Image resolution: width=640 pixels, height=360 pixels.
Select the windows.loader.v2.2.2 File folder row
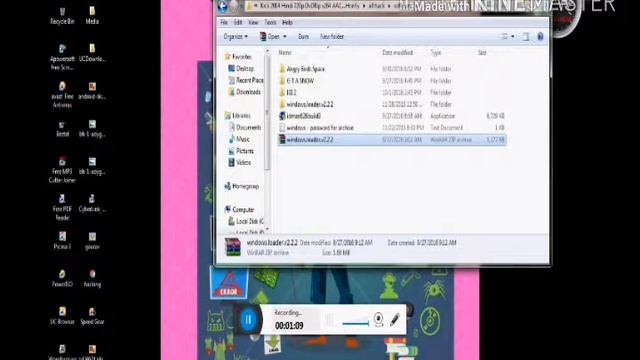pos(392,104)
